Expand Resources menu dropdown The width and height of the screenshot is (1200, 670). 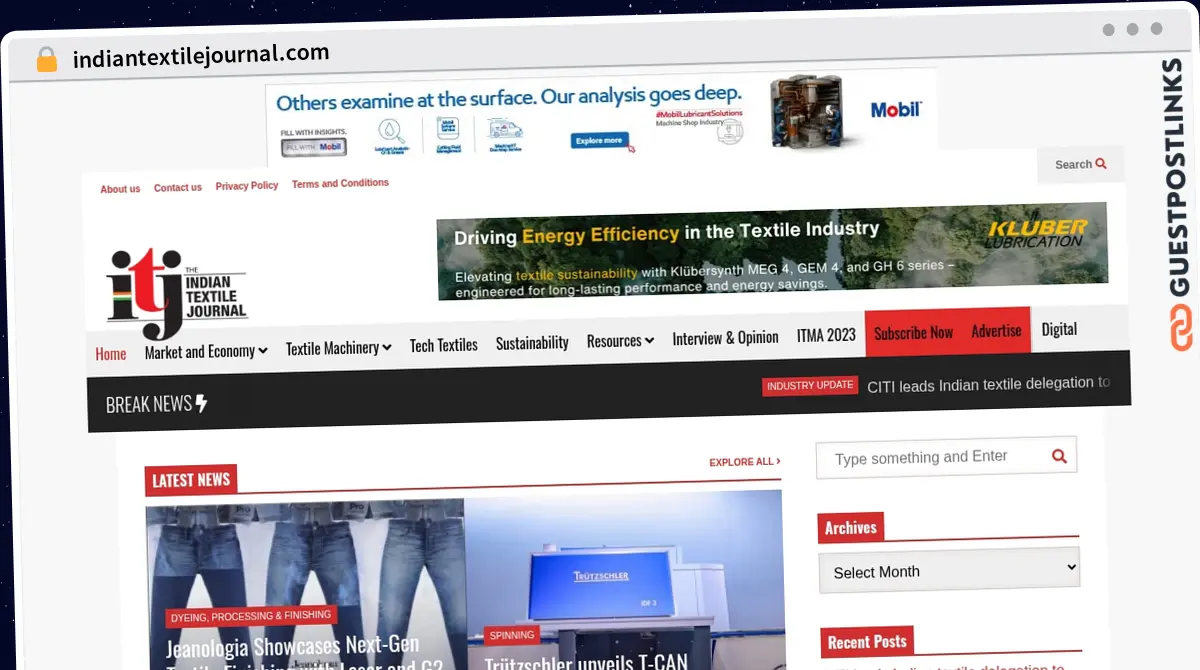(620, 341)
